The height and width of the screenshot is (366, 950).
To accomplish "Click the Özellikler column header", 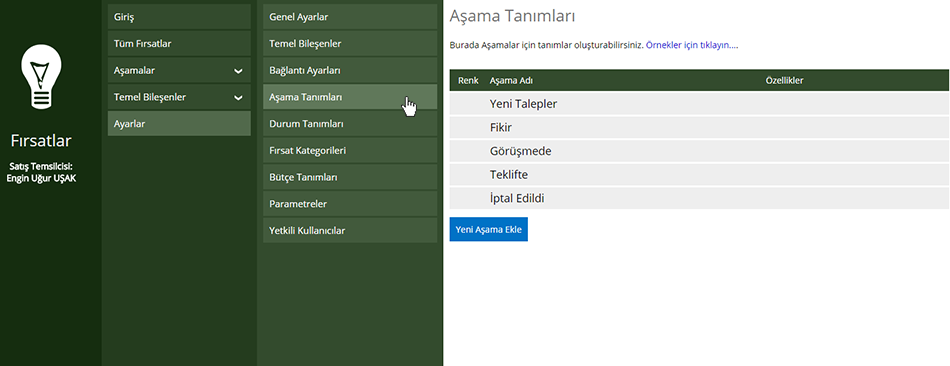I will pos(785,81).
